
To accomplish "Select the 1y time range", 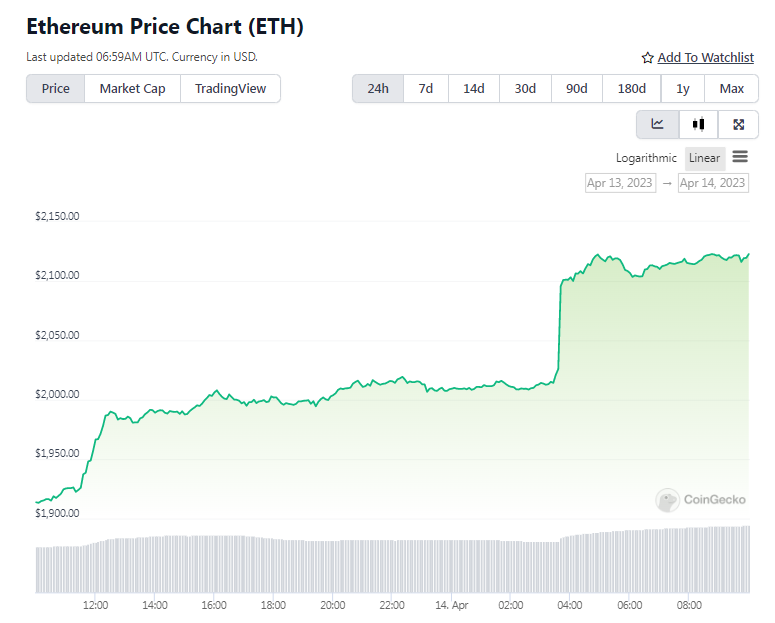I will pyautogui.click(x=683, y=89).
